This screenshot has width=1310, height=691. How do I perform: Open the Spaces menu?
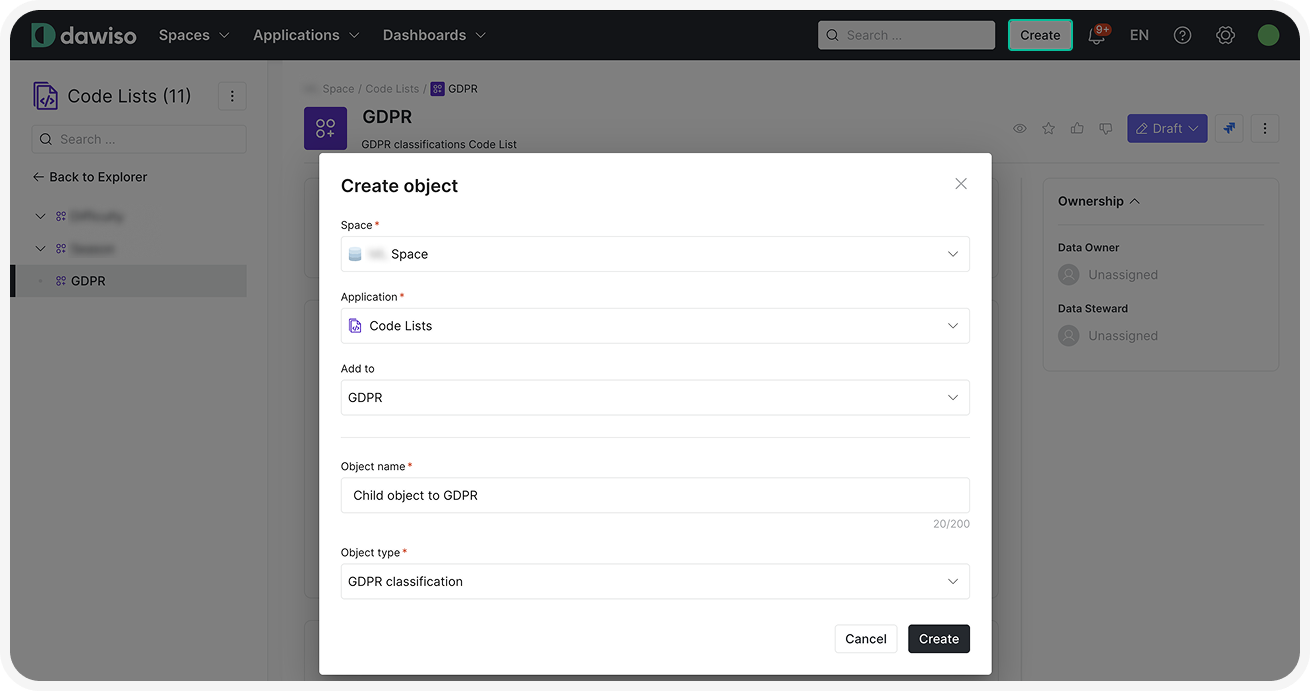point(194,35)
